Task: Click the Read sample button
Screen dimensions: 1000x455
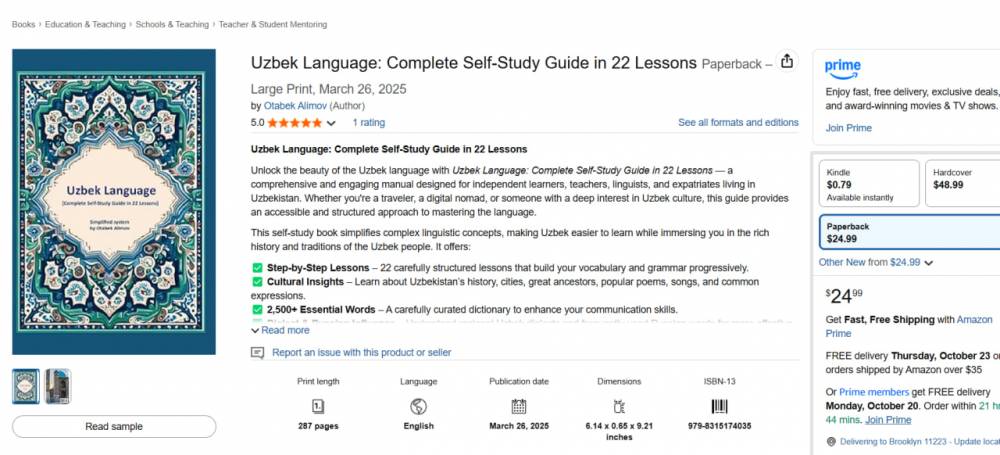Action: pyautogui.click(x=114, y=426)
